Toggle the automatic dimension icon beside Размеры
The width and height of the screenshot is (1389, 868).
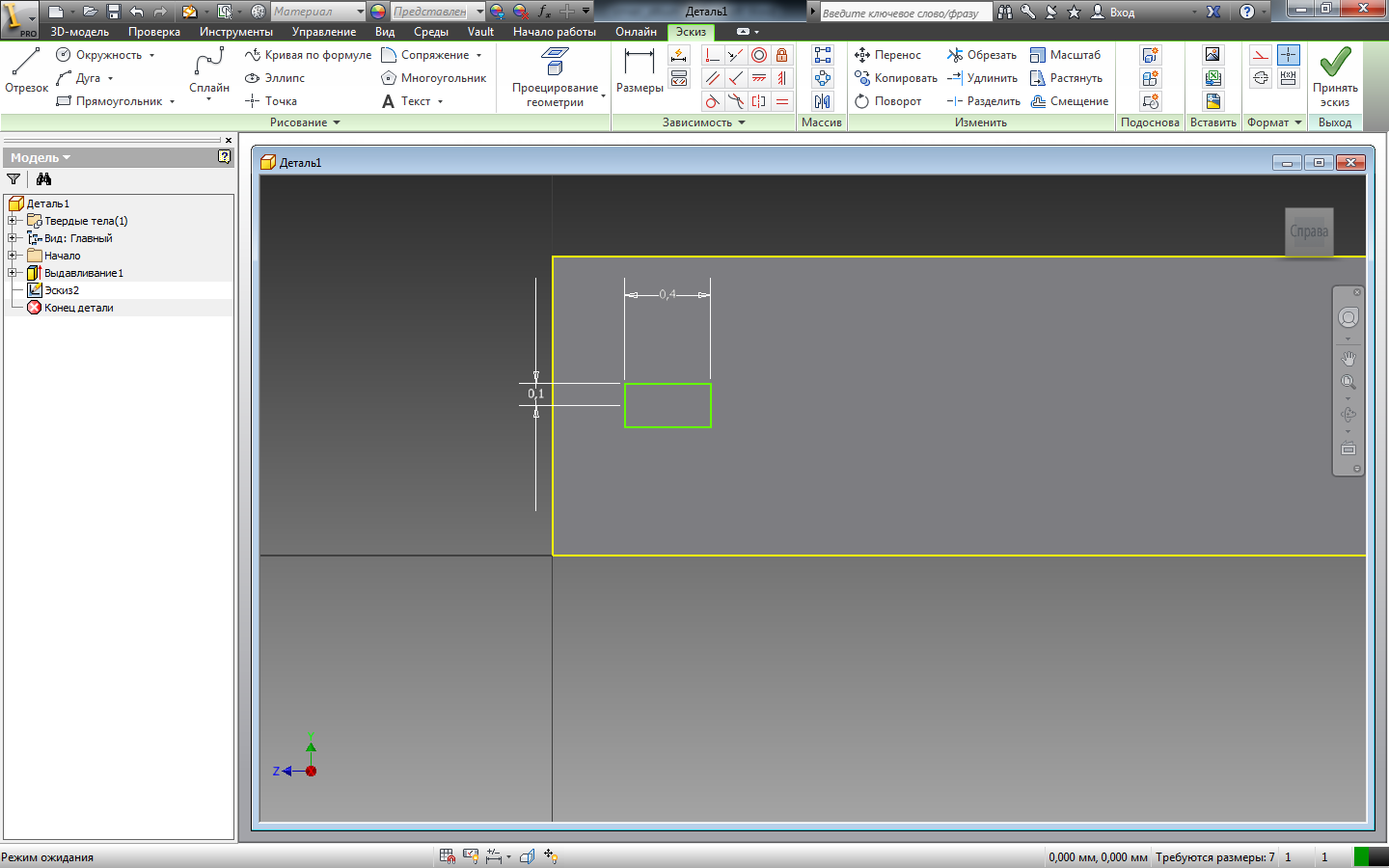[679, 55]
